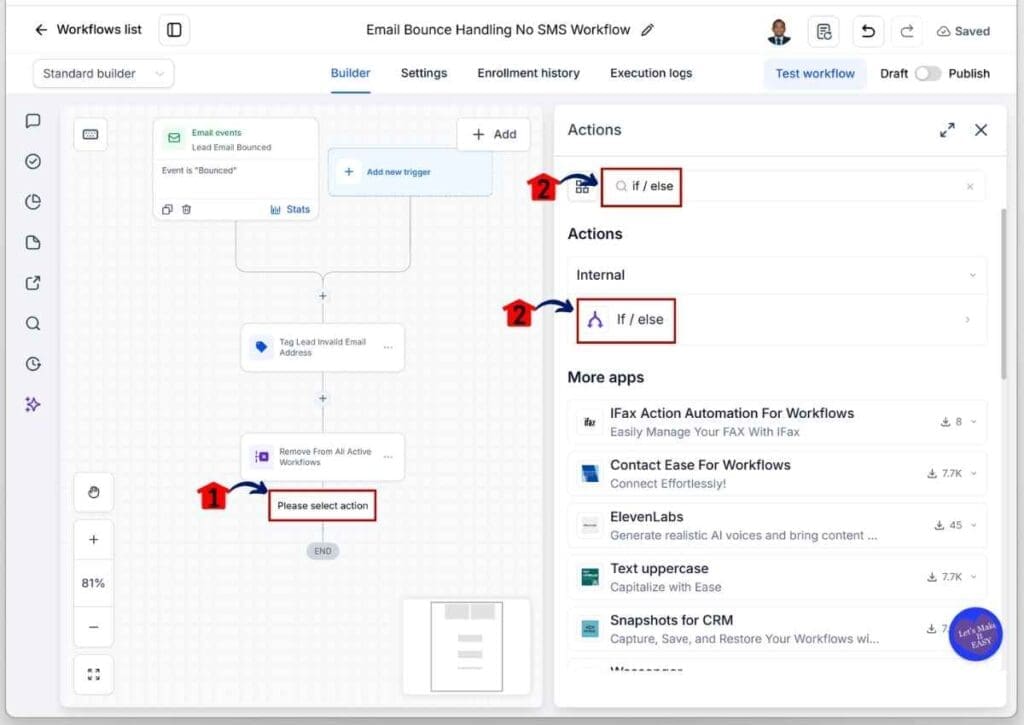Screen dimensions: 1024x725
Task: Open the AI sparkle sidebar icon
Action: [33, 404]
